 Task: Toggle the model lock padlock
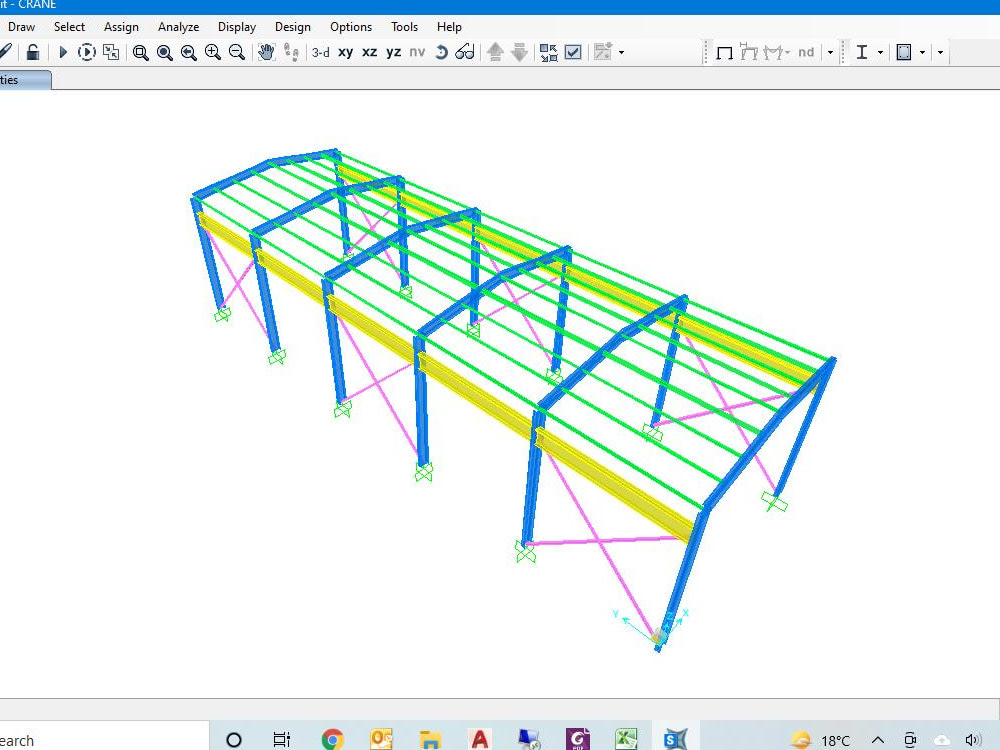32,52
